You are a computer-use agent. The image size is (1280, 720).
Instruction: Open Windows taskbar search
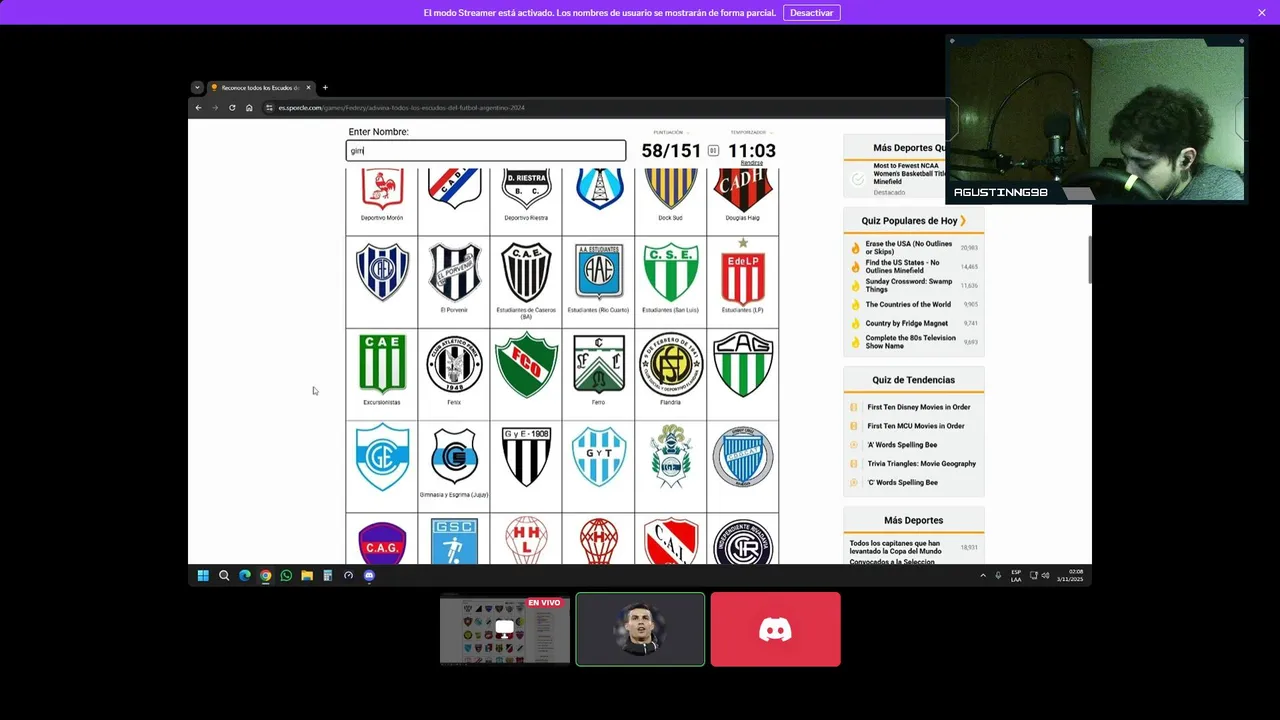[x=224, y=575]
